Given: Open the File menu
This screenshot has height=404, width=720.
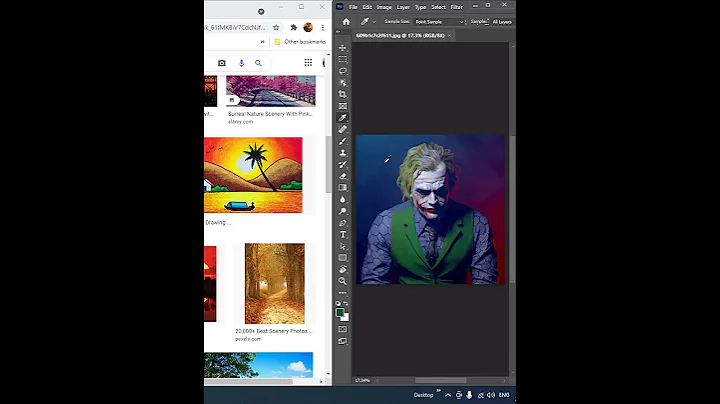Looking at the screenshot, I should tap(353, 7).
